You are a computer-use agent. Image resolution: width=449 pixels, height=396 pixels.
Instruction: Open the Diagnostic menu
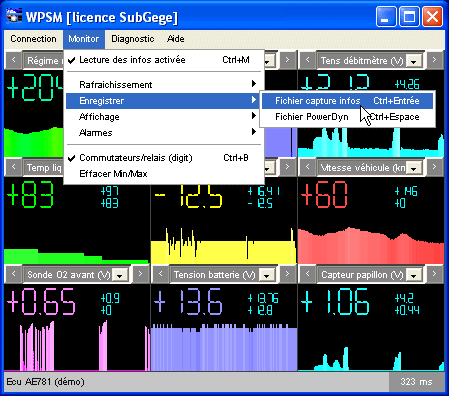132,39
